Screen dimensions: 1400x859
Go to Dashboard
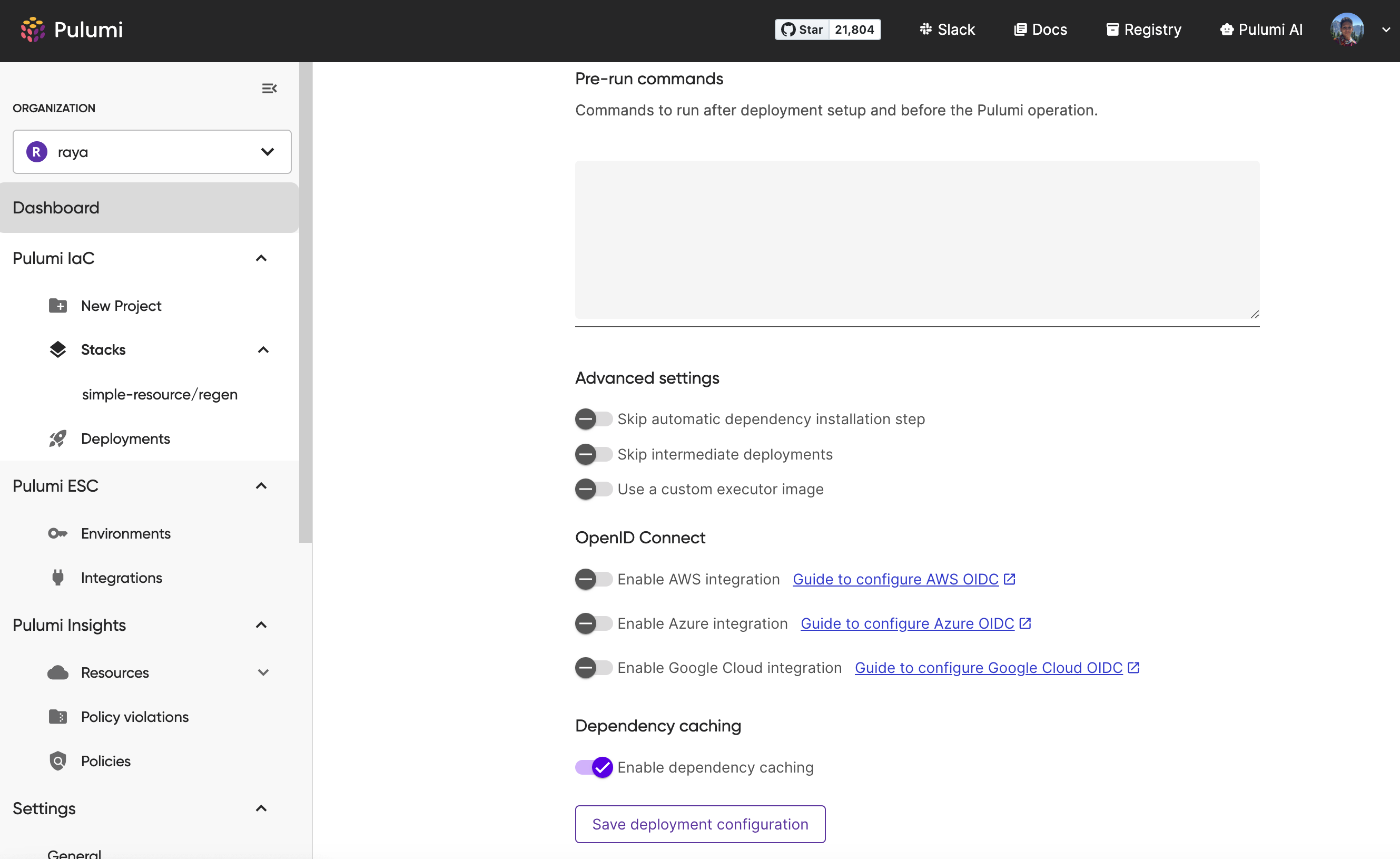pyautogui.click(x=150, y=208)
